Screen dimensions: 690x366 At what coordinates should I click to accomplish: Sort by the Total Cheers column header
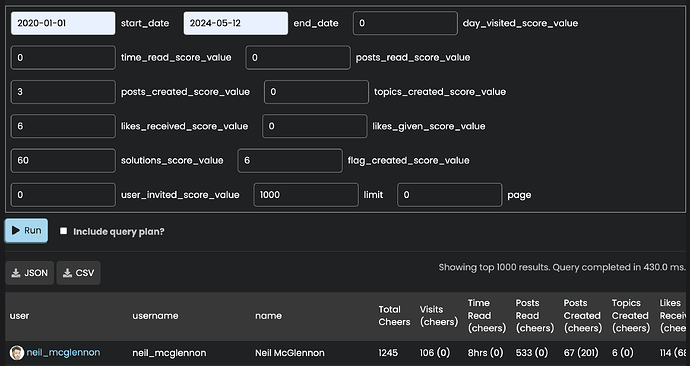[x=394, y=316]
